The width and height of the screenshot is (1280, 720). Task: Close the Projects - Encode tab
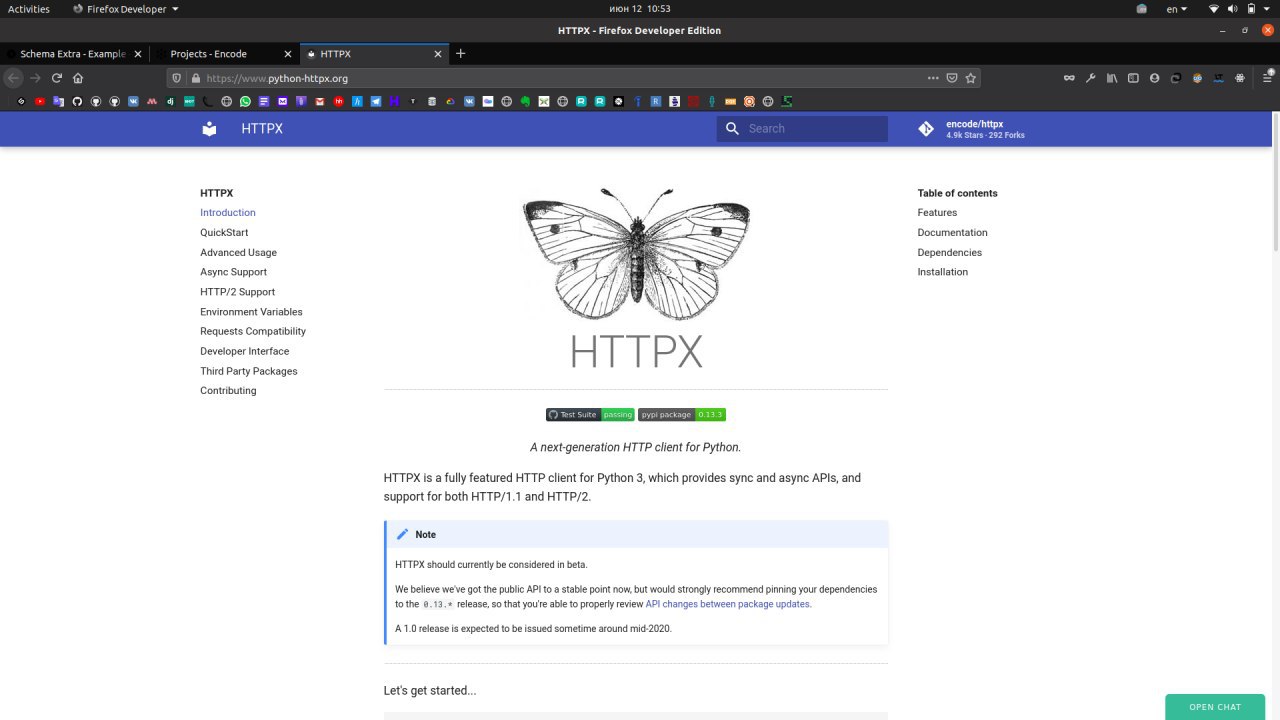289,53
